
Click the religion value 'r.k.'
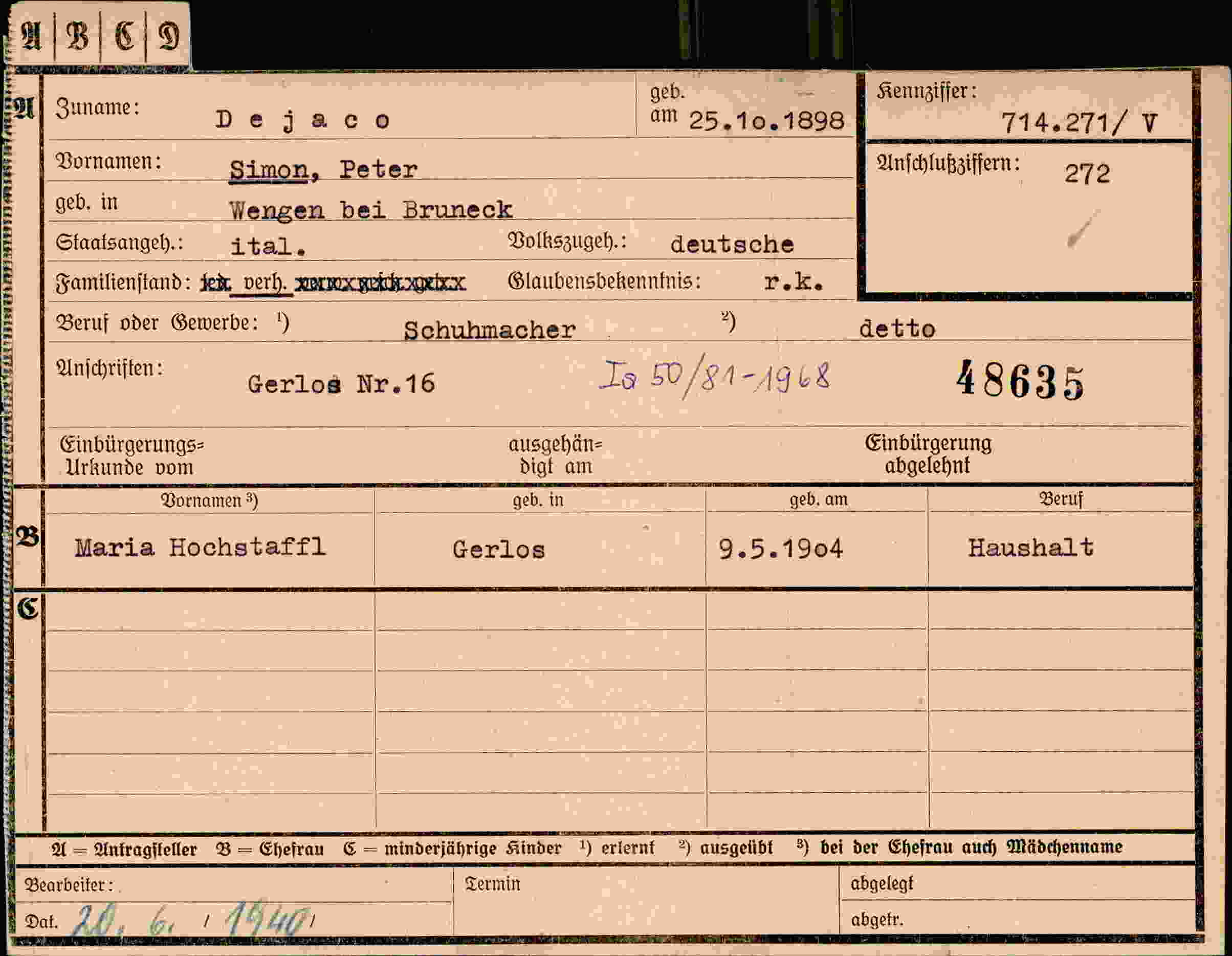coord(794,281)
